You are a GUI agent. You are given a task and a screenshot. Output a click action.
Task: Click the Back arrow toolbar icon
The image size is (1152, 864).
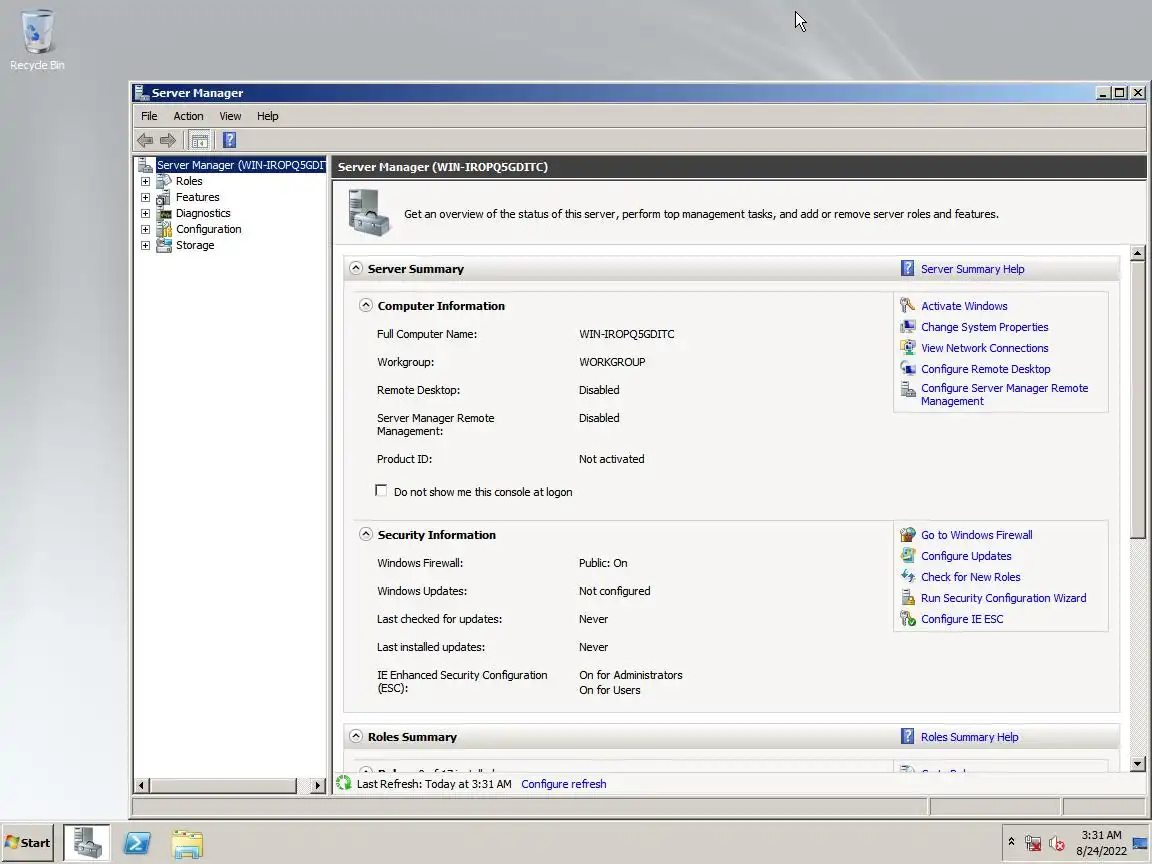[145, 140]
